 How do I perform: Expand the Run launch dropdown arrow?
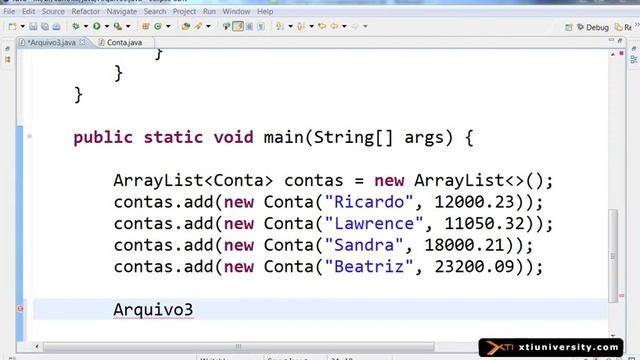point(107,27)
